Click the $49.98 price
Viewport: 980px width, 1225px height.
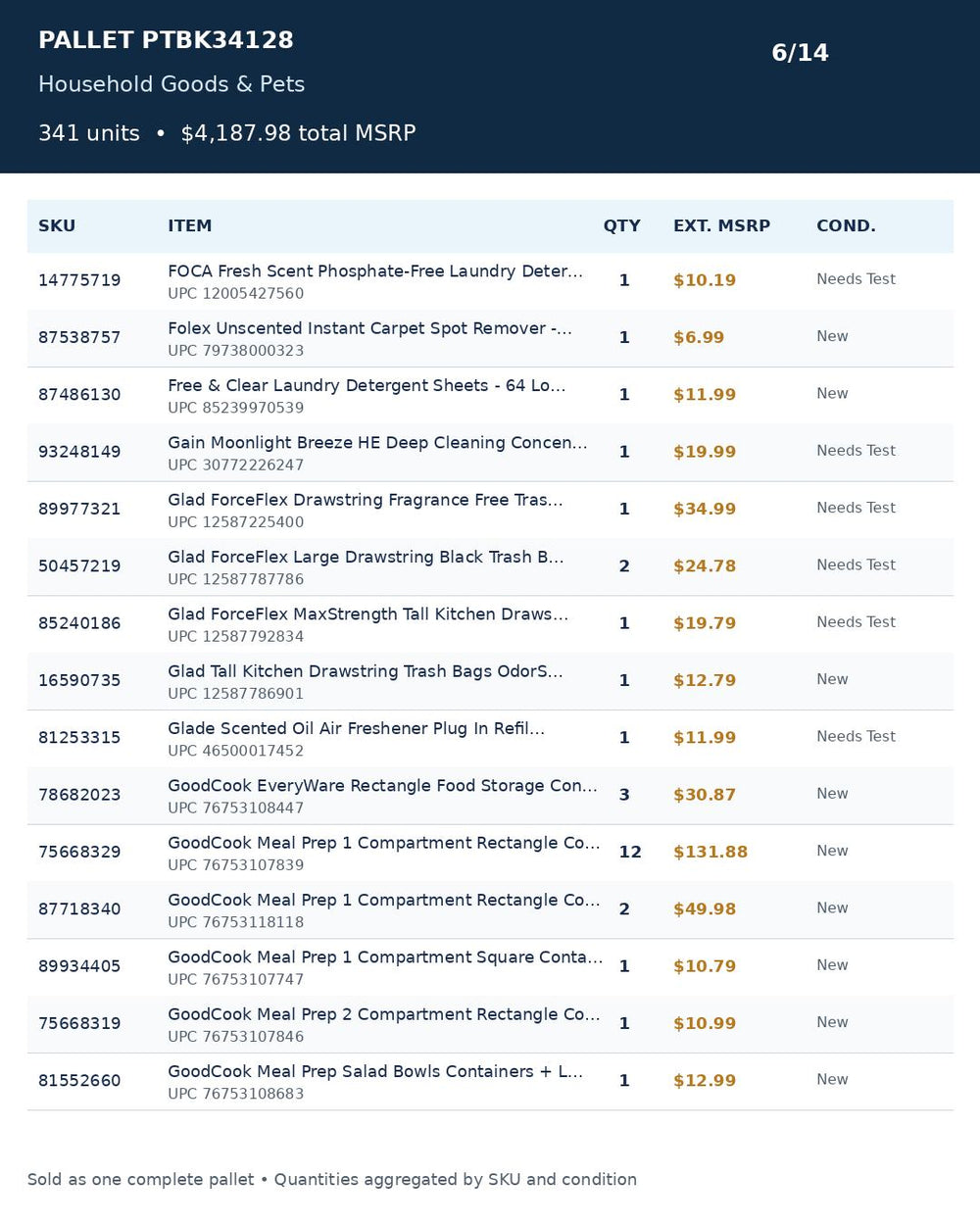tap(705, 908)
